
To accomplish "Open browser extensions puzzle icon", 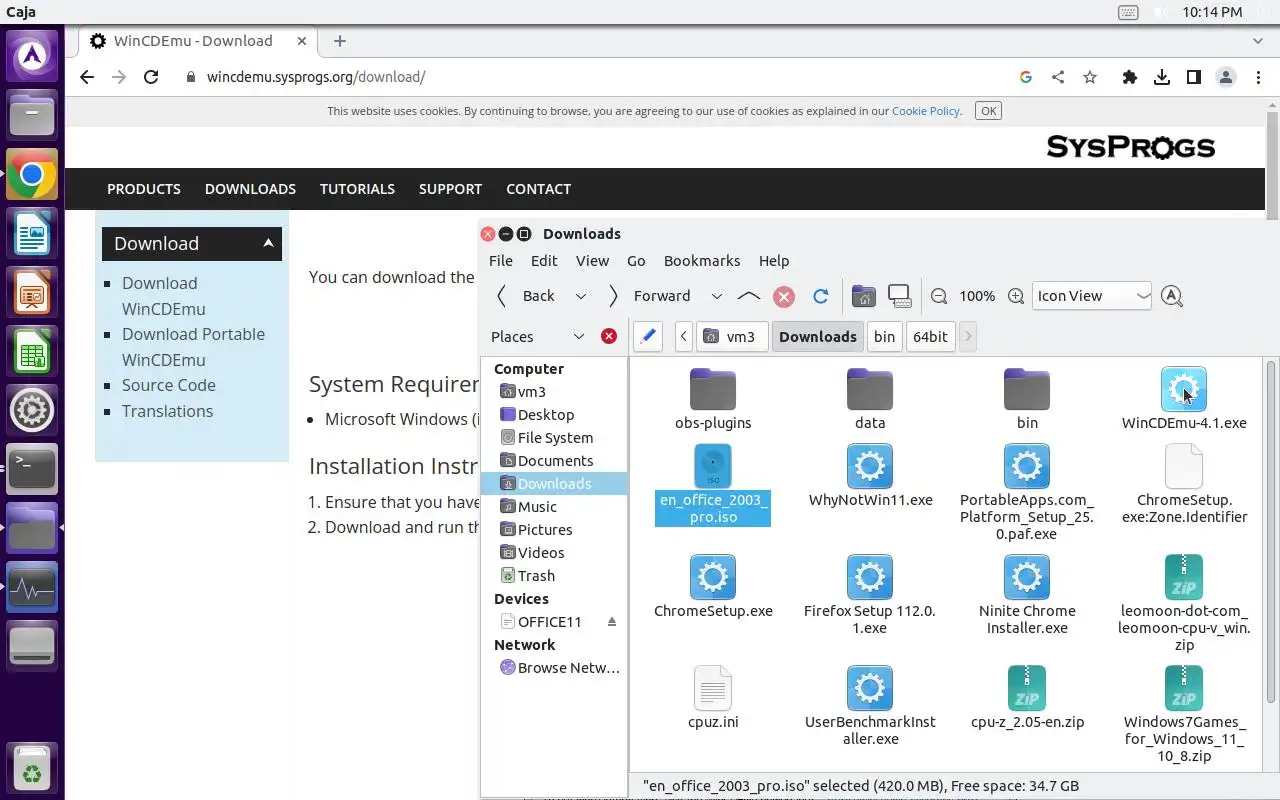I will click(1130, 77).
